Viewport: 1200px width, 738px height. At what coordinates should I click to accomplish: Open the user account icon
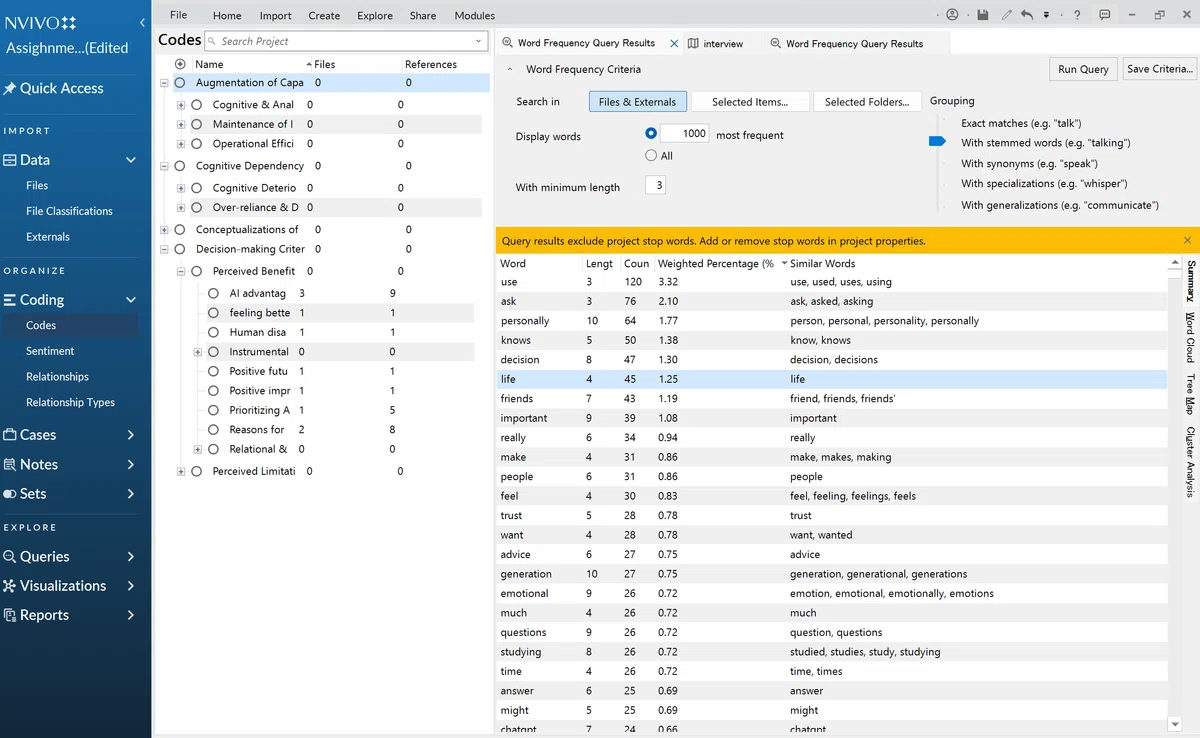coord(952,15)
